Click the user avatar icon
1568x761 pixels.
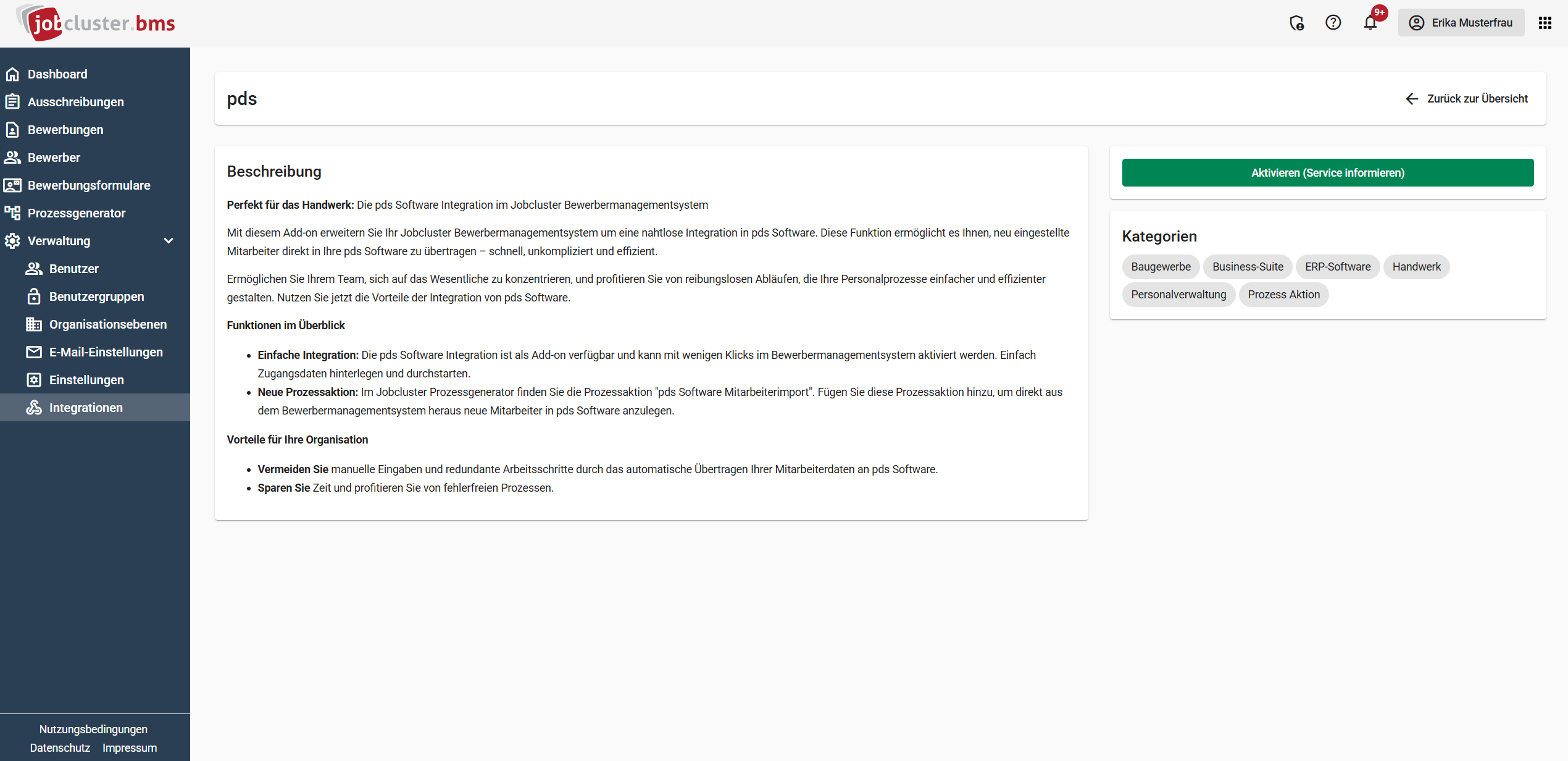click(1417, 23)
